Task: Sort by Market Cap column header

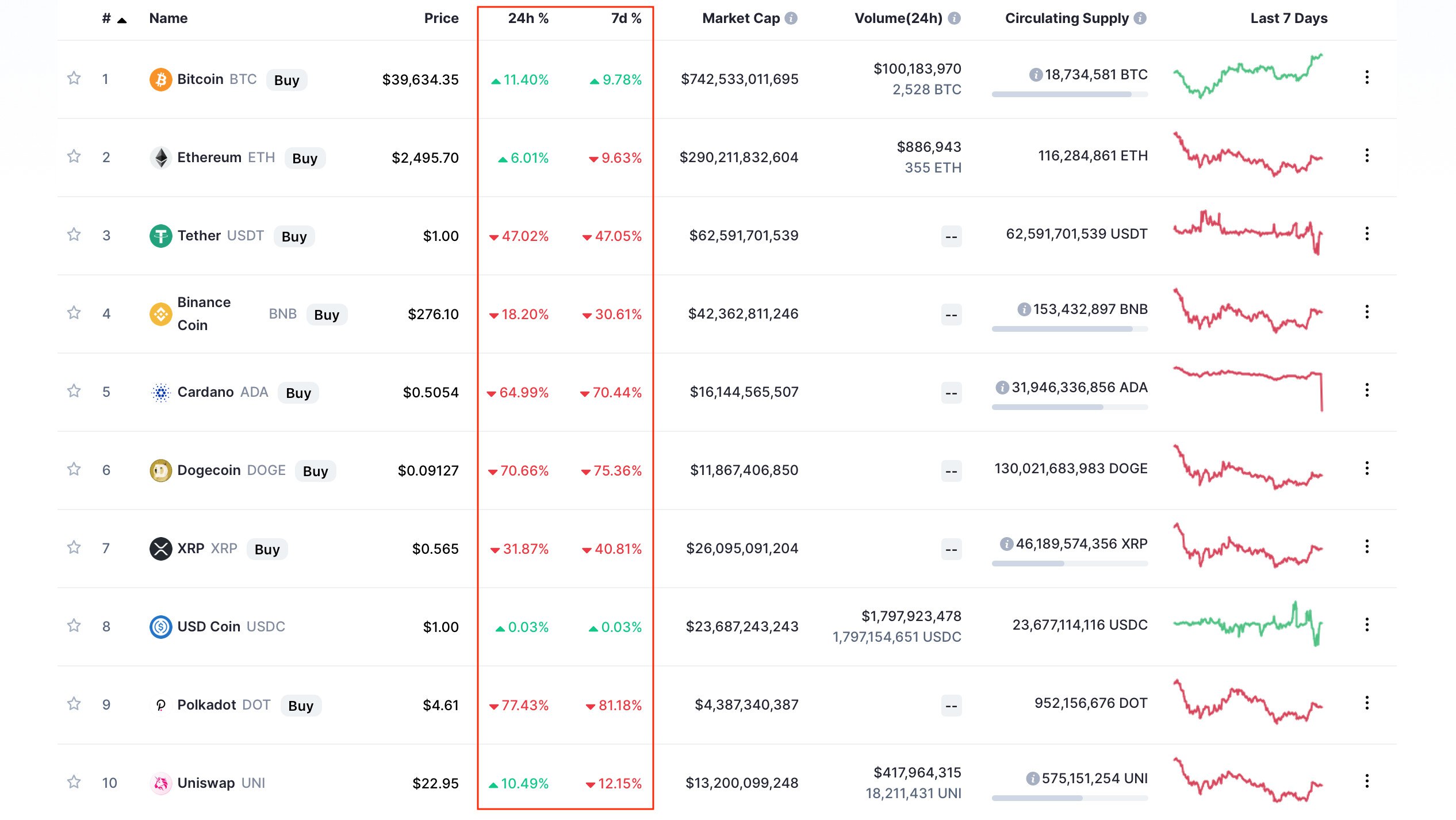Action: [x=741, y=18]
